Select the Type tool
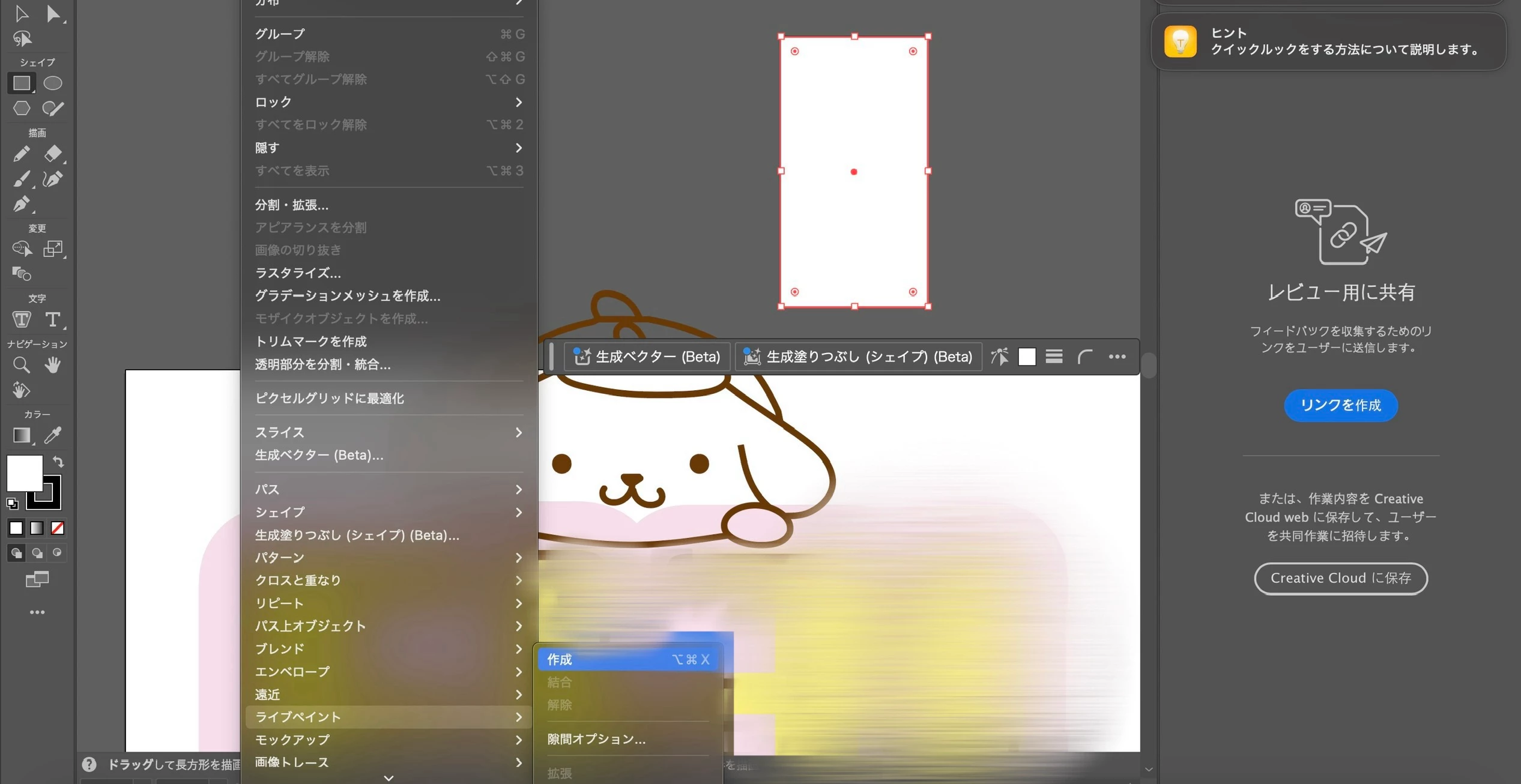 pos(53,319)
